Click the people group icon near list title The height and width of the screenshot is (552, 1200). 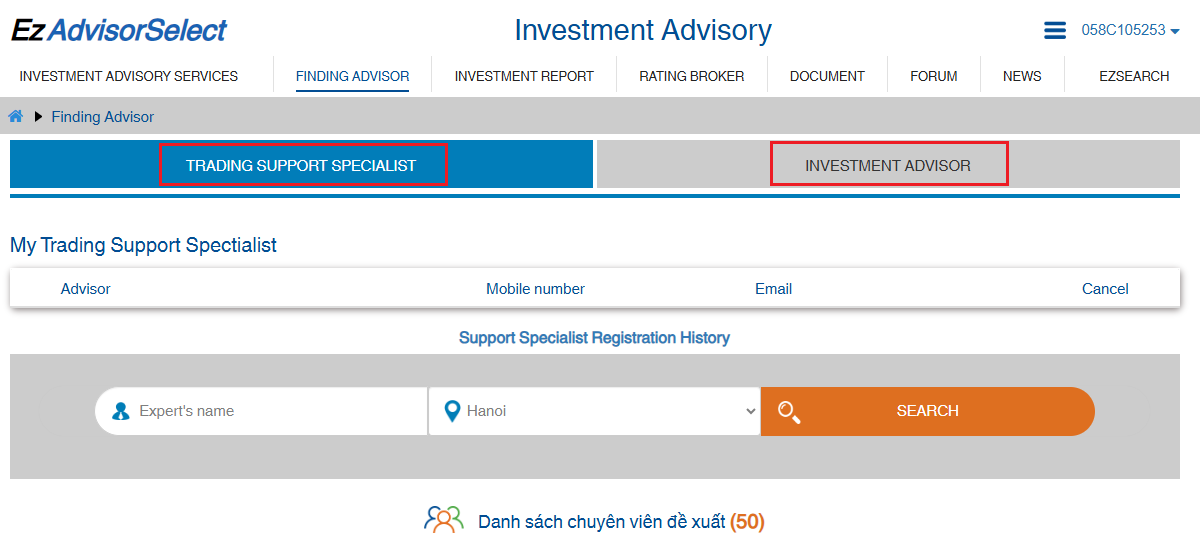coord(444,520)
